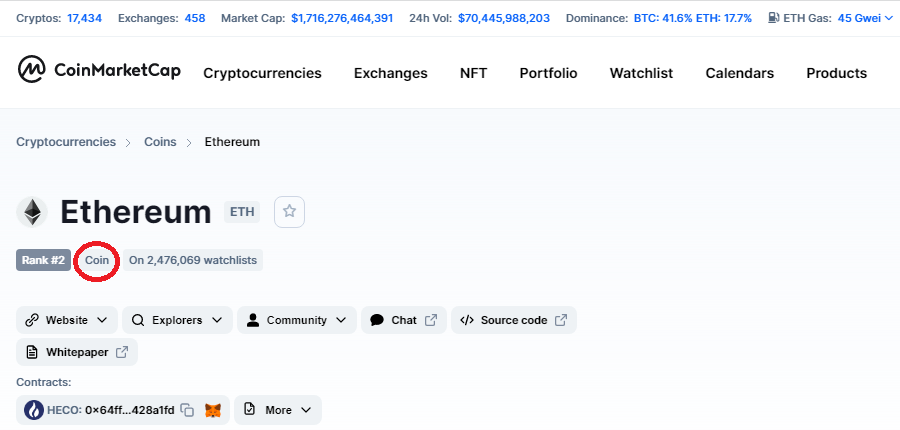900x430 pixels.
Task: Open the Whitepaper link
Action: (77, 352)
